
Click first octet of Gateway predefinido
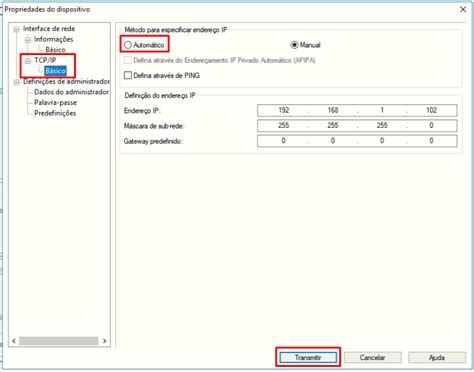(x=284, y=141)
